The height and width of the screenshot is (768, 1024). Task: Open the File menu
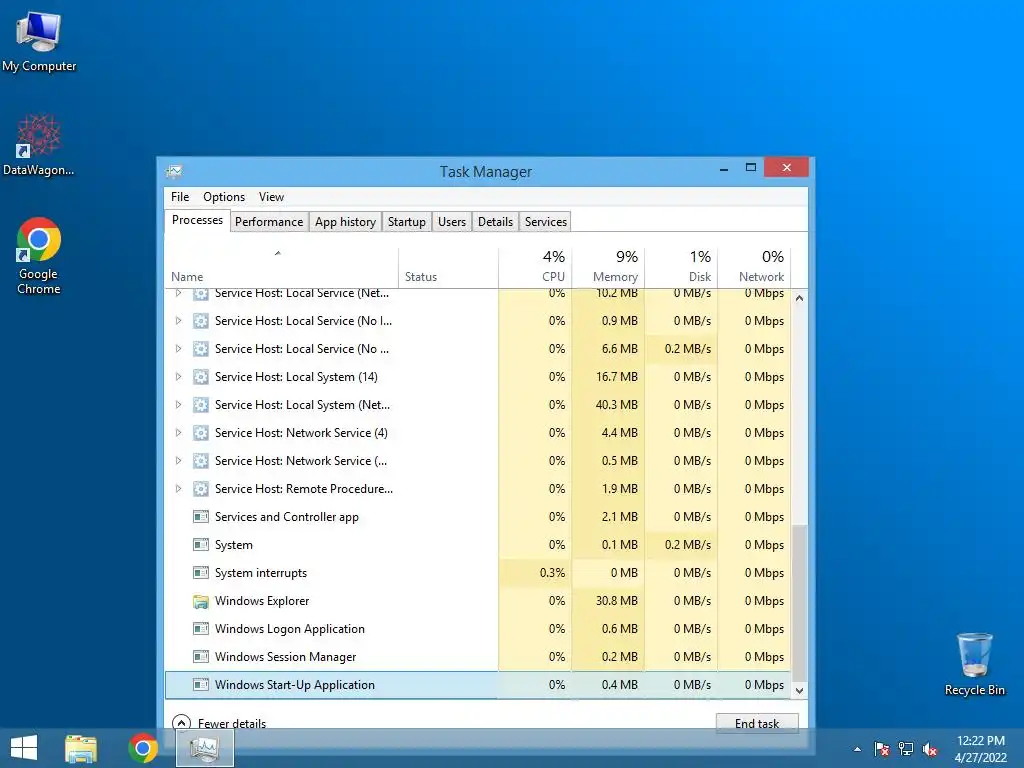click(180, 197)
